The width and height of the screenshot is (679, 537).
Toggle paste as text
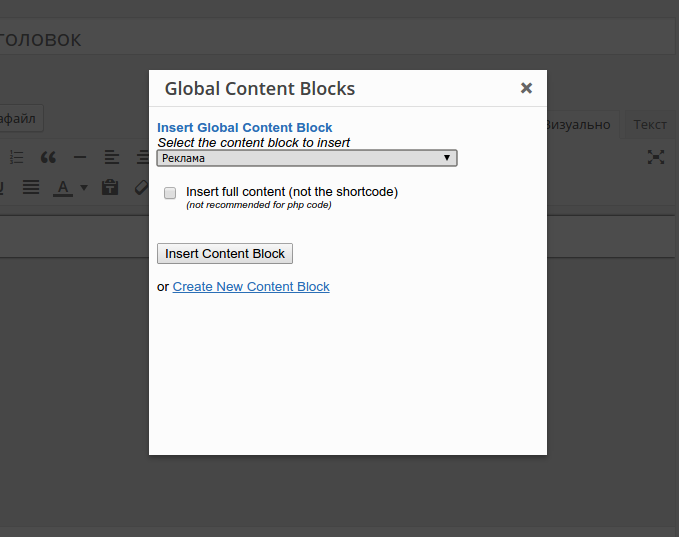coord(110,187)
